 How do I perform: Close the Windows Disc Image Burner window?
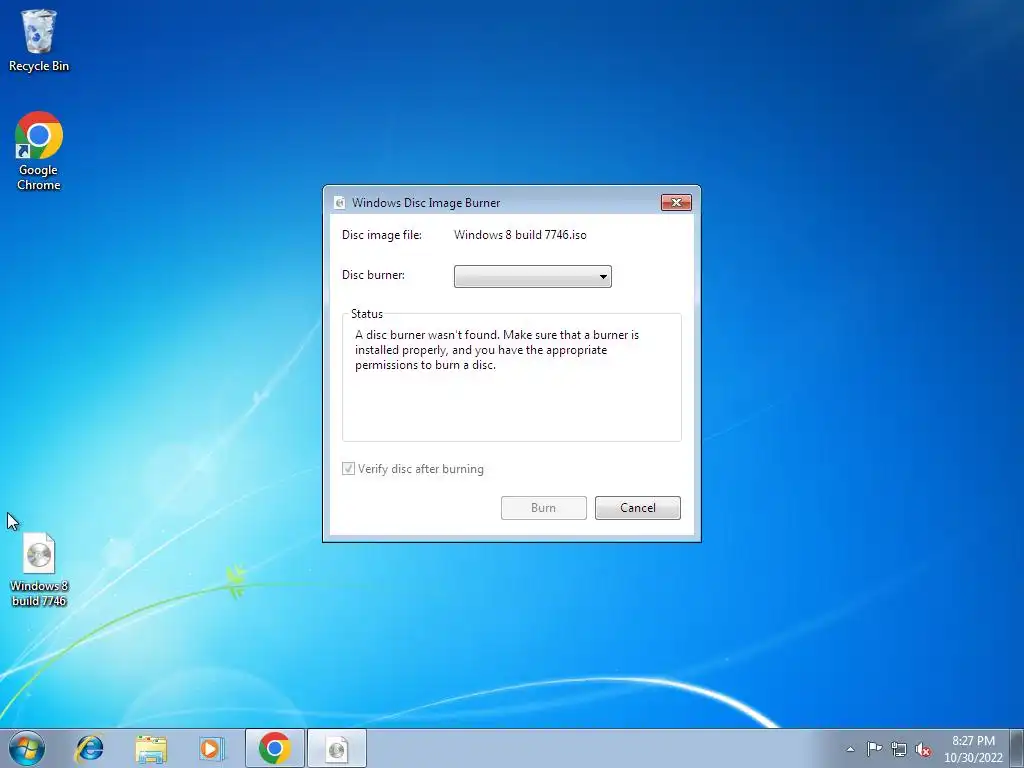(676, 202)
